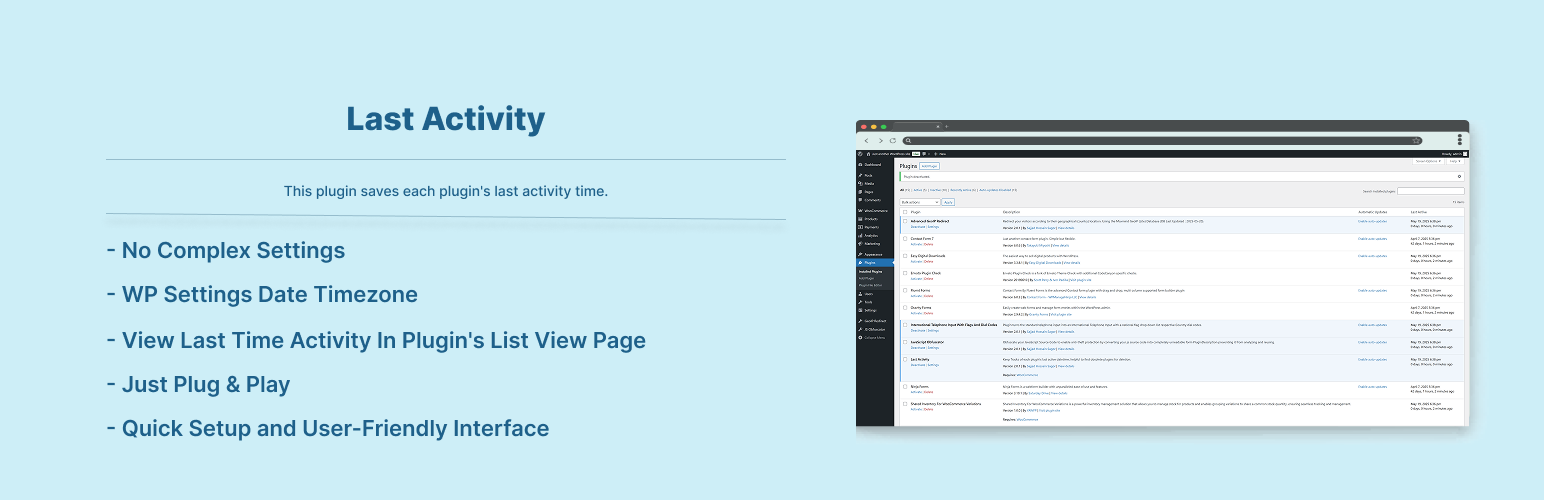Click the Search installed plugins field
The height and width of the screenshot is (500, 1544).
tap(1431, 191)
